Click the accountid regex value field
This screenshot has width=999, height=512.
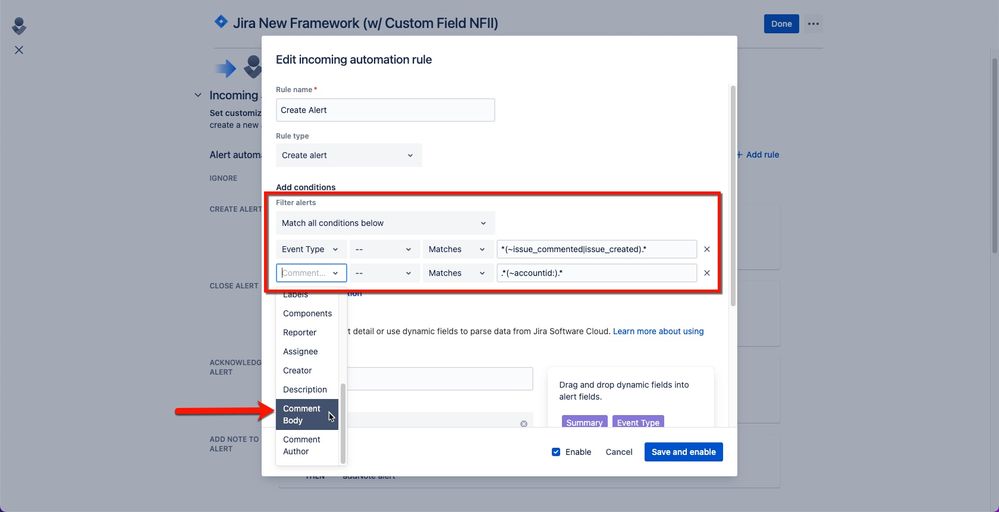click(596, 273)
